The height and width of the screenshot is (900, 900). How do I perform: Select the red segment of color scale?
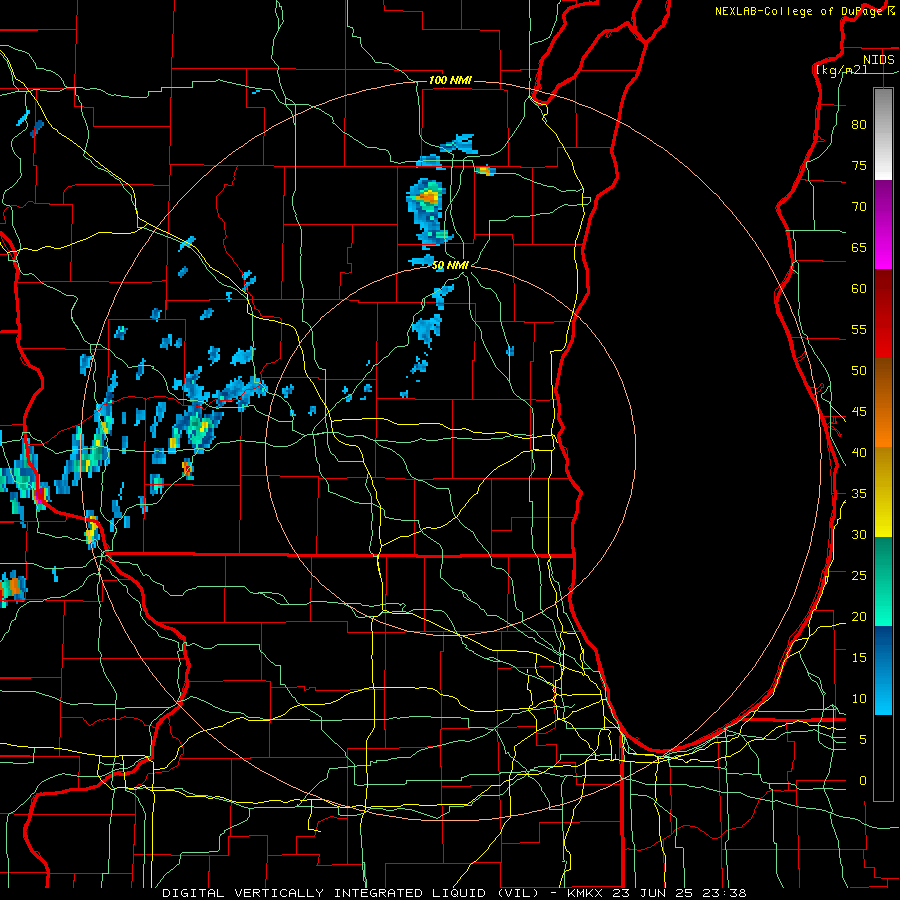(x=883, y=314)
